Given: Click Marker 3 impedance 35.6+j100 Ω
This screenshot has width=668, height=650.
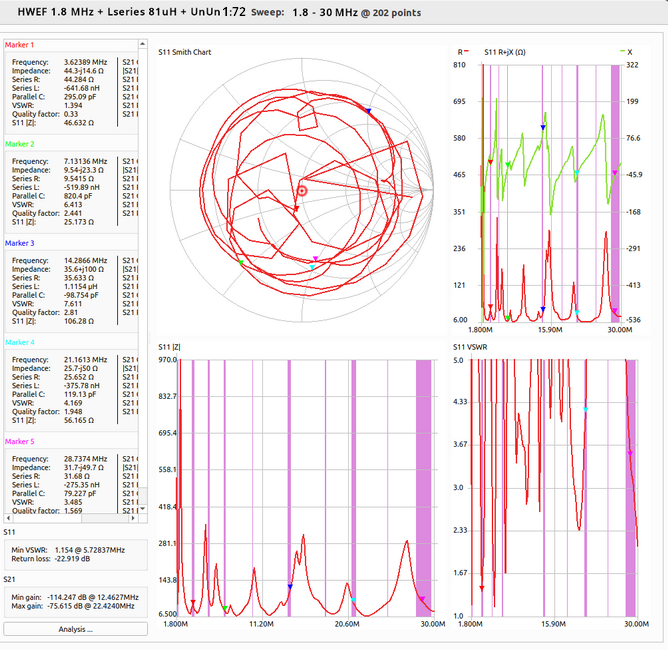Looking at the screenshot, I should point(84,270).
